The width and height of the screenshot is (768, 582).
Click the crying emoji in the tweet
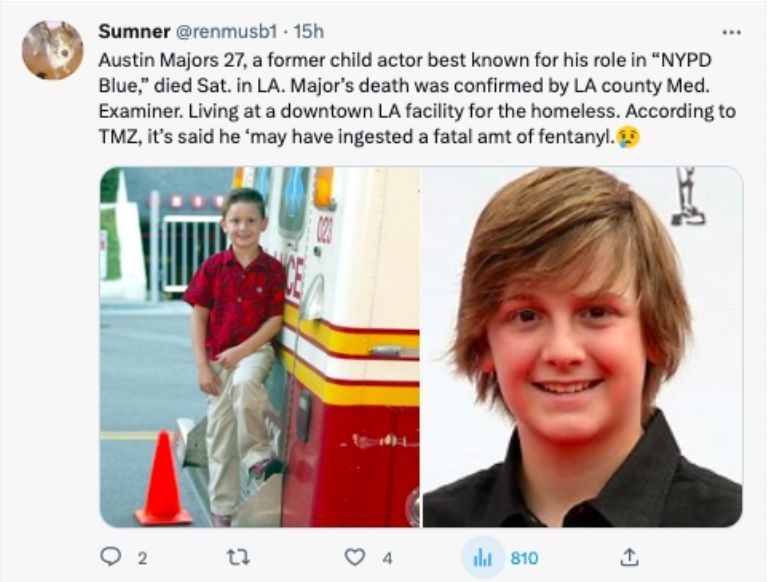point(628,135)
